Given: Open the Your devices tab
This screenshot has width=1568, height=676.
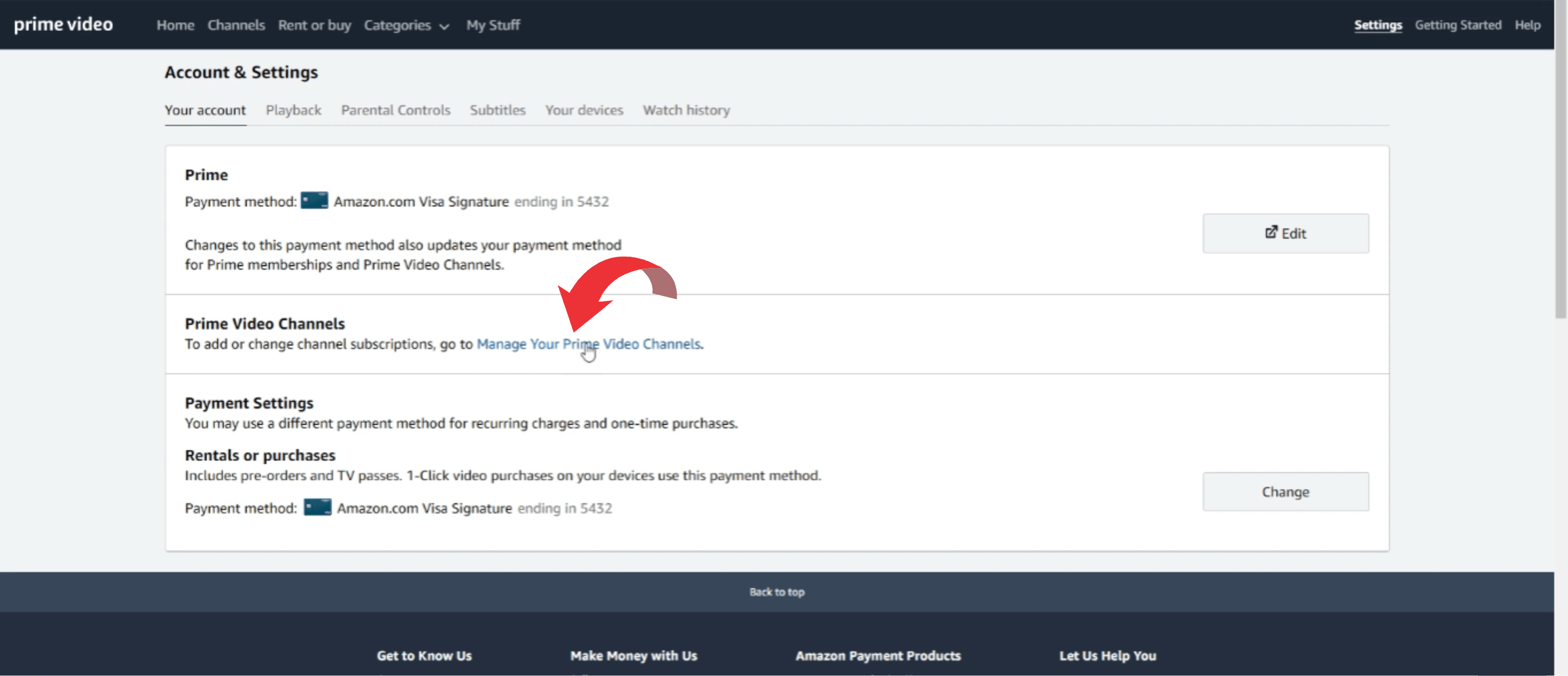Looking at the screenshot, I should [x=584, y=110].
